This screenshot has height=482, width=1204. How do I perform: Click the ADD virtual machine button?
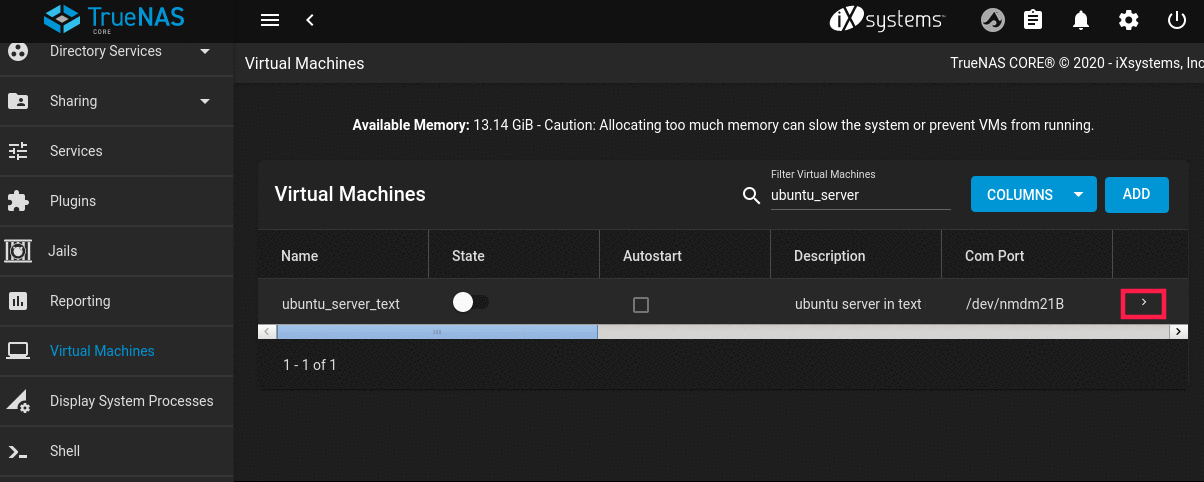pyautogui.click(x=1136, y=195)
